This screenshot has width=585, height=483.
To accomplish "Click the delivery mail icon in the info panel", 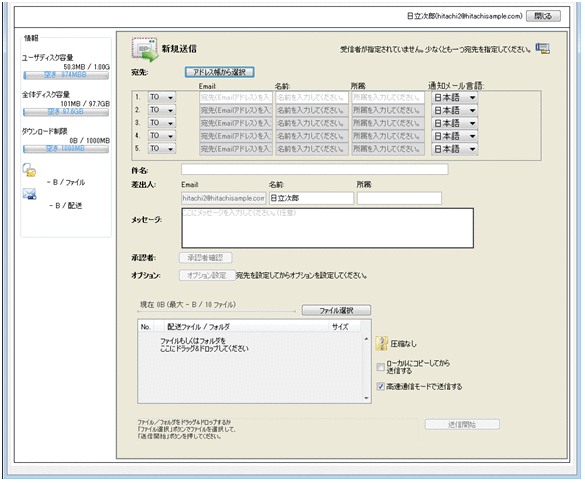I will pos(29,194).
